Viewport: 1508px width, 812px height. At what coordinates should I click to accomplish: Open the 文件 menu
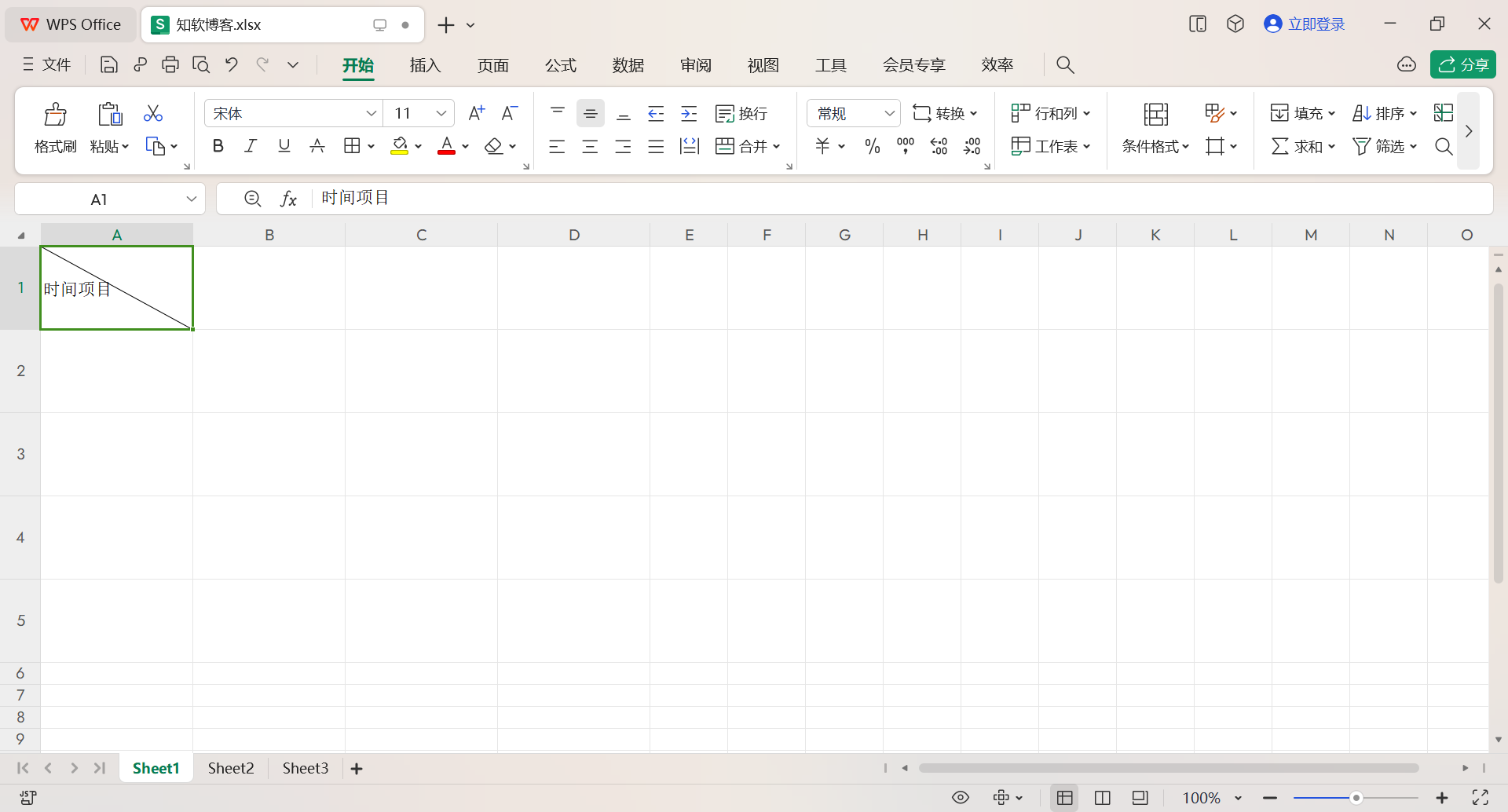(47, 64)
